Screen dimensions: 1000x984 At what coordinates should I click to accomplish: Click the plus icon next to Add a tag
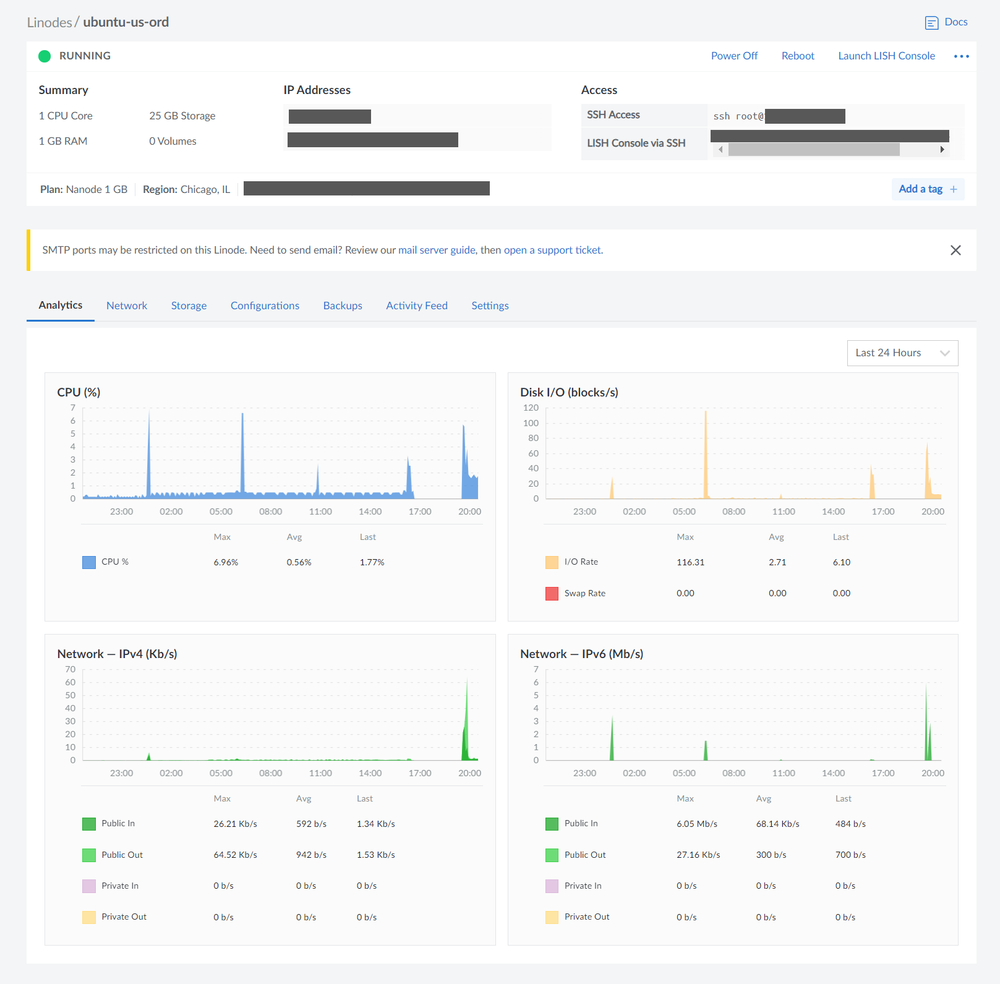coord(952,188)
